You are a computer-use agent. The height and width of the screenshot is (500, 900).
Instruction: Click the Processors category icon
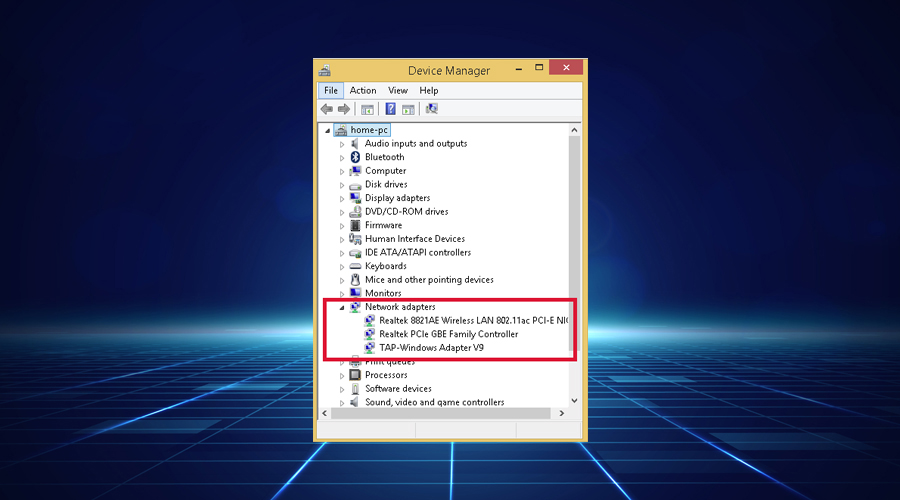click(355, 375)
